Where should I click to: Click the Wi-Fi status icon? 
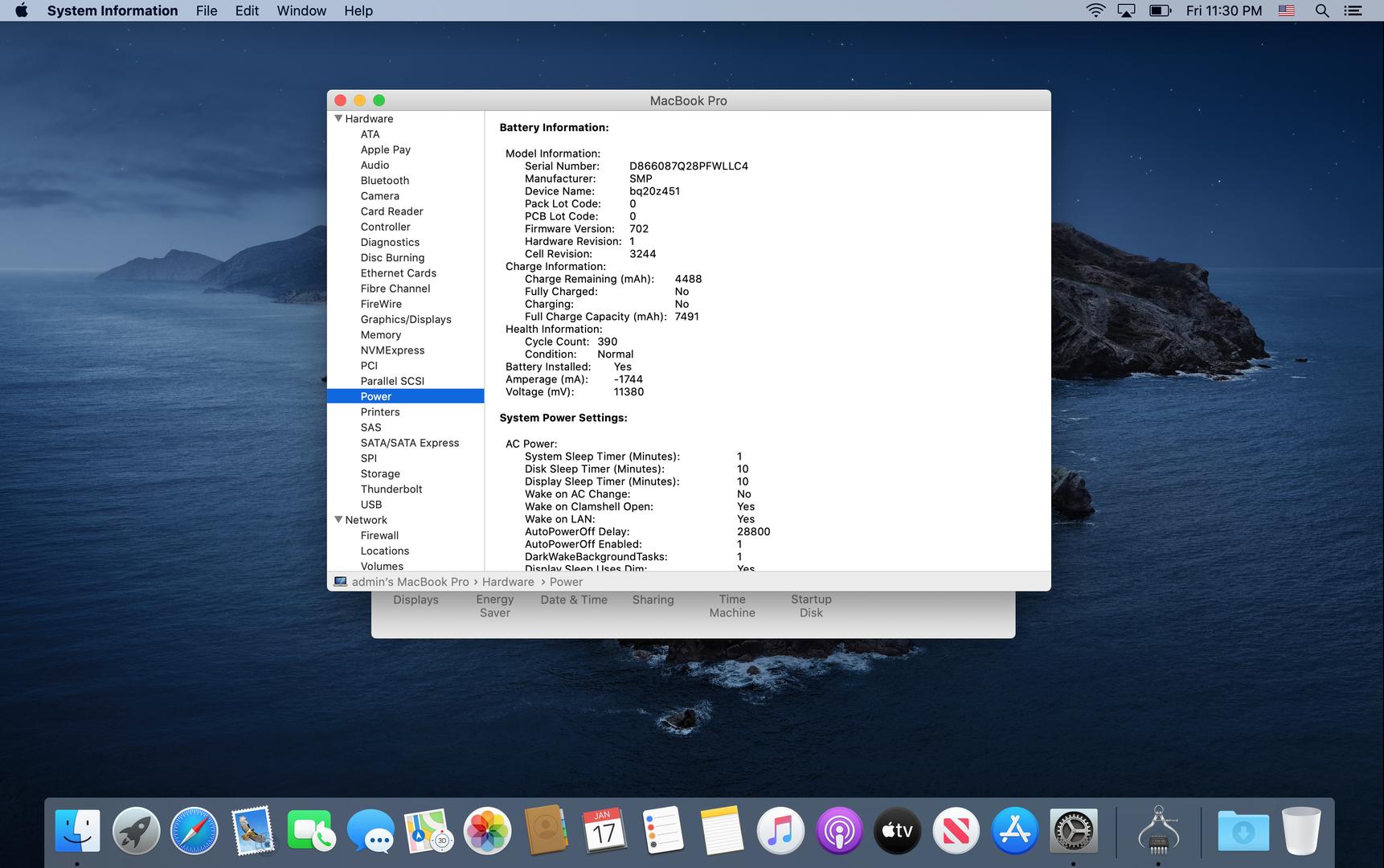click(1095, 10)
